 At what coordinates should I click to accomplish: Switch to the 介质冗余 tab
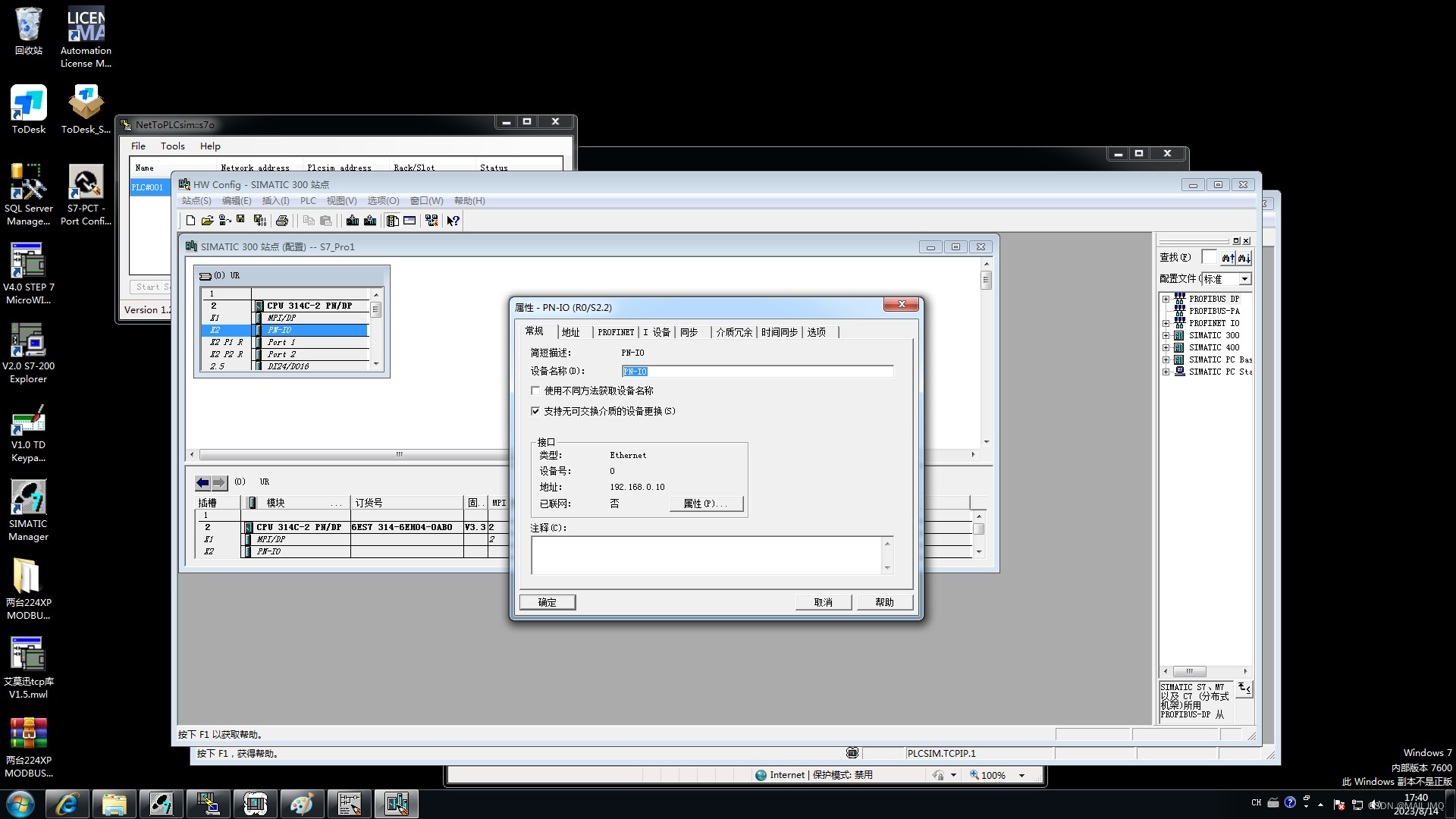point(733,332)
